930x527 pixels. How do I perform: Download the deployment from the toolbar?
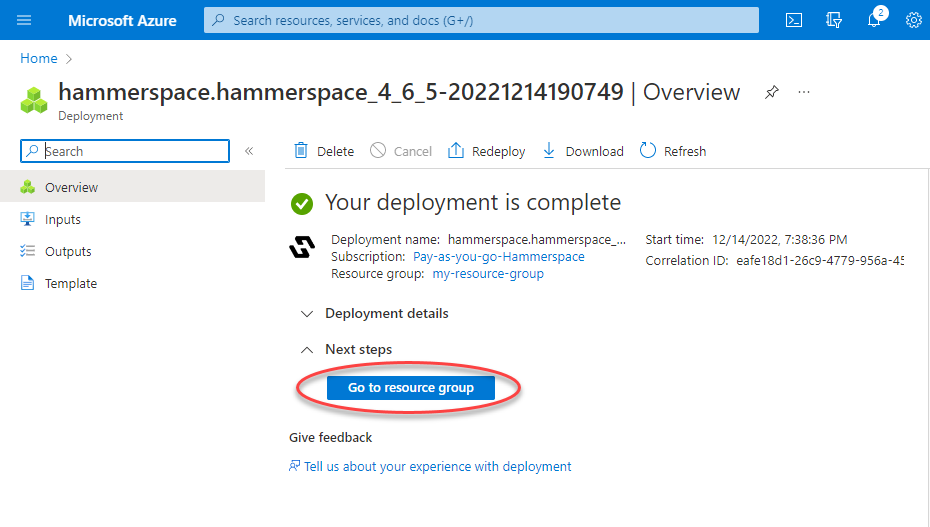(583, 151)
